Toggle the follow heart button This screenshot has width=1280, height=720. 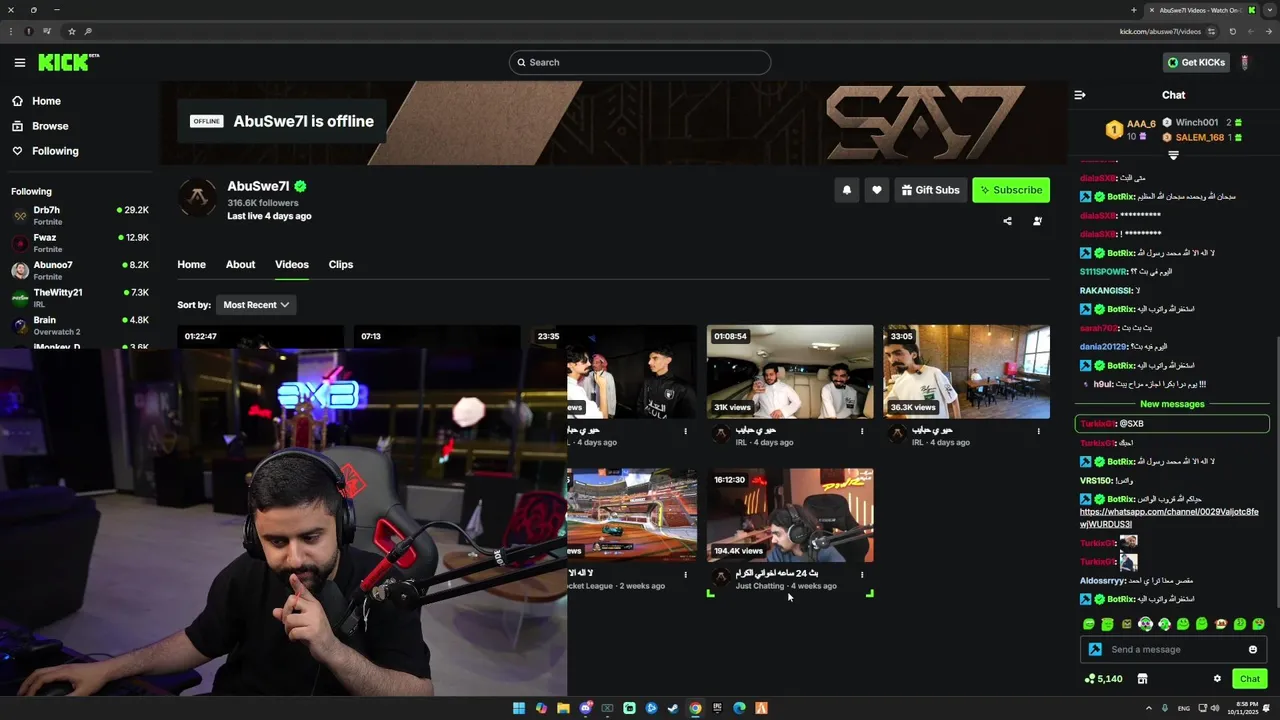click(877, 190)
